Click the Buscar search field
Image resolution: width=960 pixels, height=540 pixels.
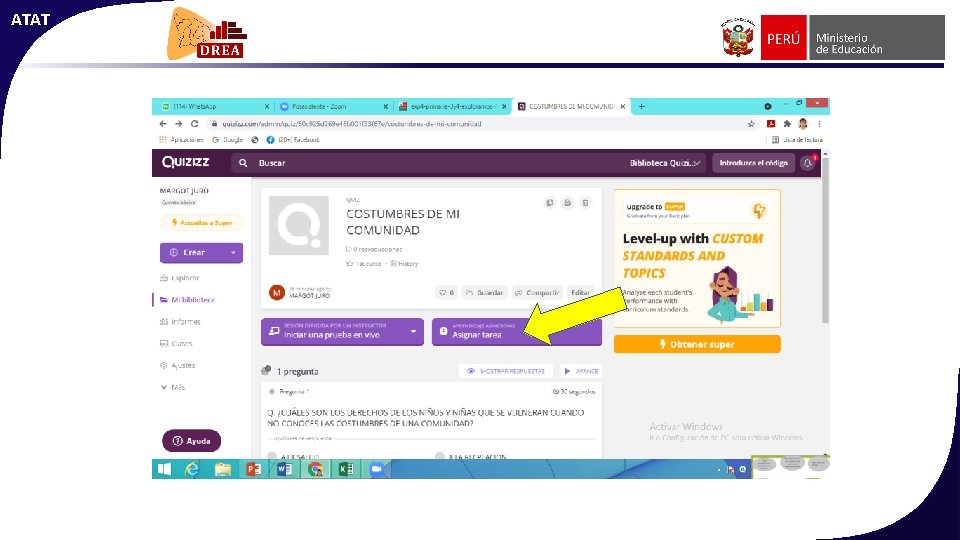click(429, 163)
